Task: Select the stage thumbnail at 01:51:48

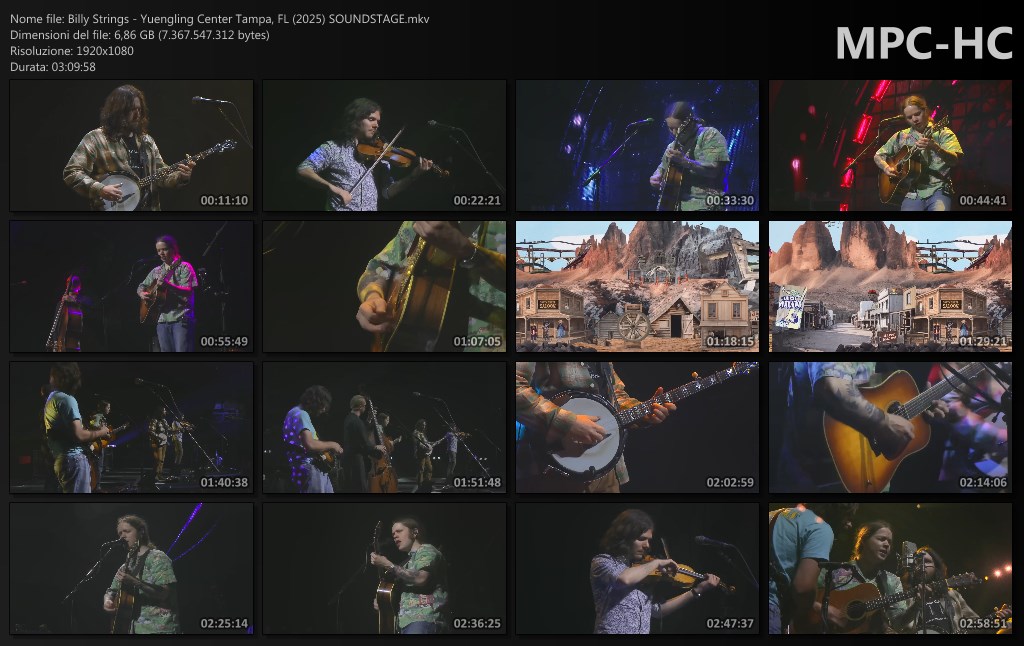Action: 384,428
